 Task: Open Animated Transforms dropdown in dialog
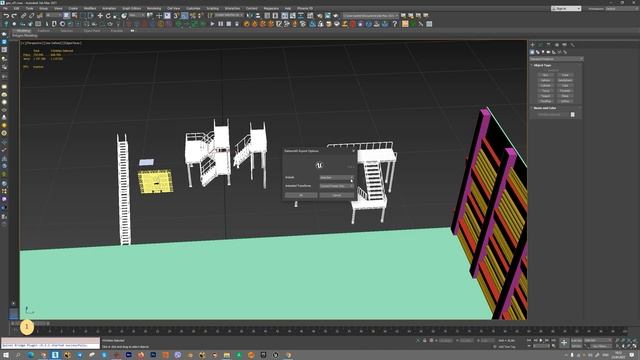(337, 186)
